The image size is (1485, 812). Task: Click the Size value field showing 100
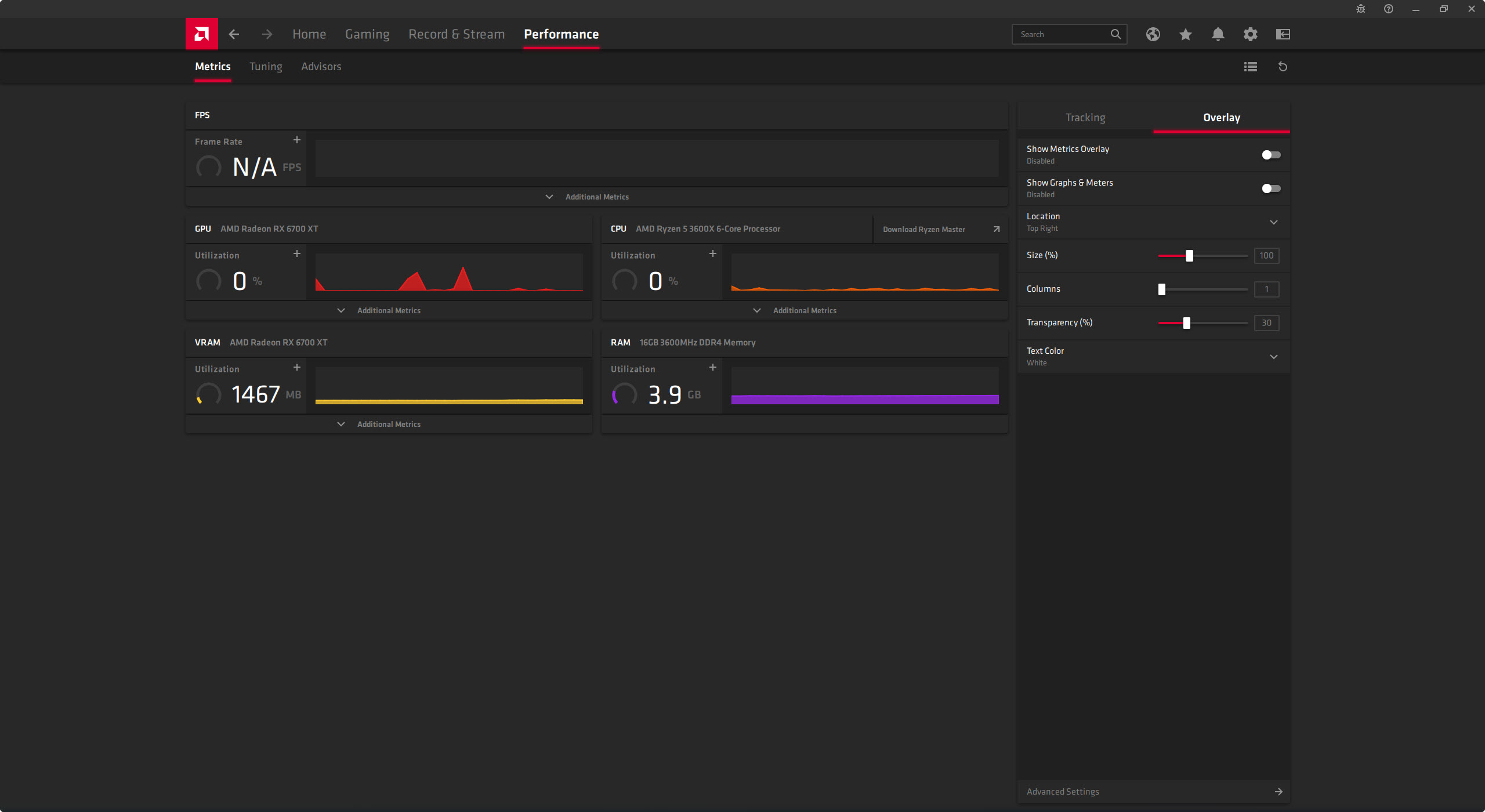pyautogui.click(x=1266, y=256)
